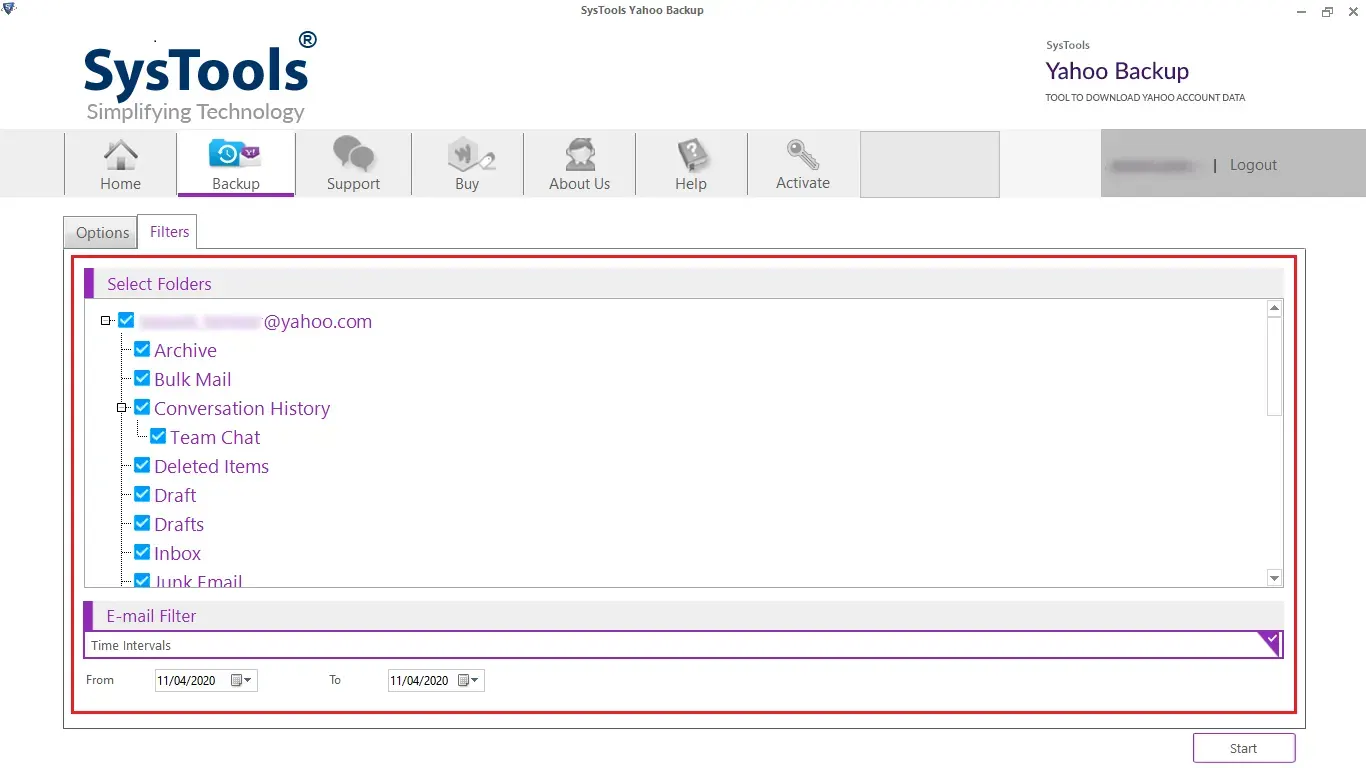Uncheck the yahoo.com account root checkbox
Viewport: 1366px width, 768px height.
pos(126,321)
